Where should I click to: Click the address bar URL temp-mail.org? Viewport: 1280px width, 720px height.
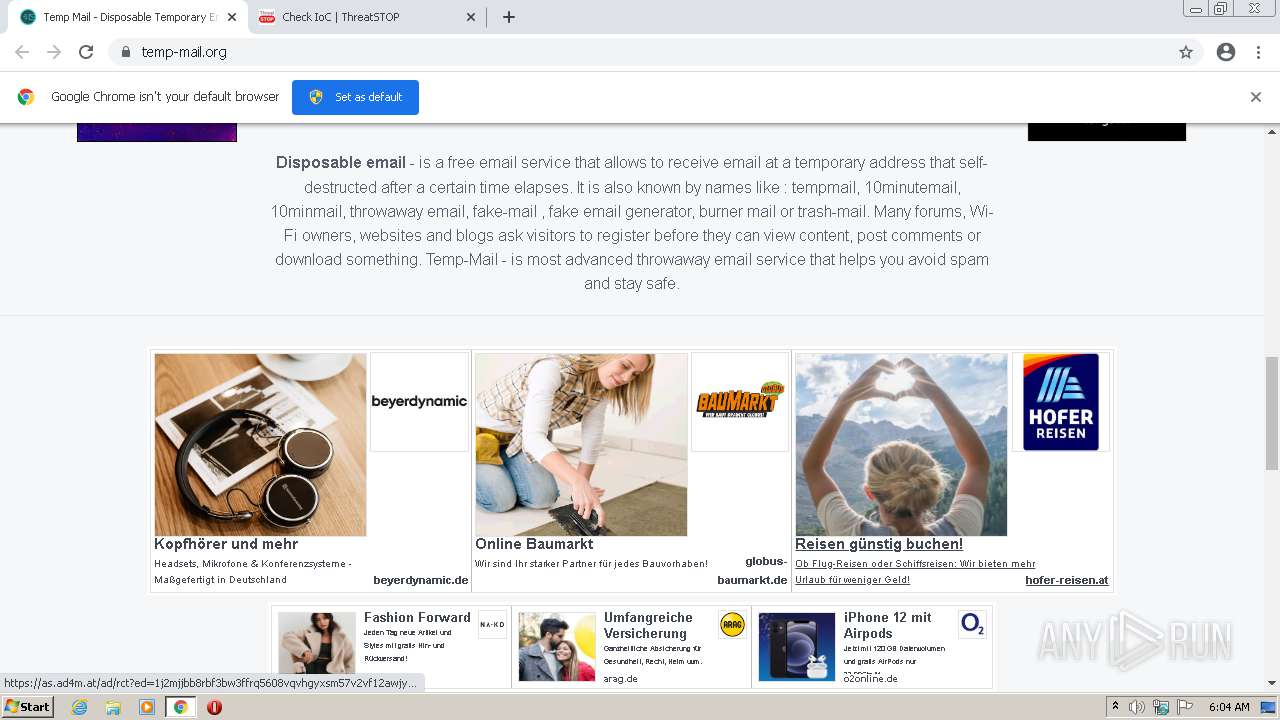pyautogui.click(x=184, y=52)
